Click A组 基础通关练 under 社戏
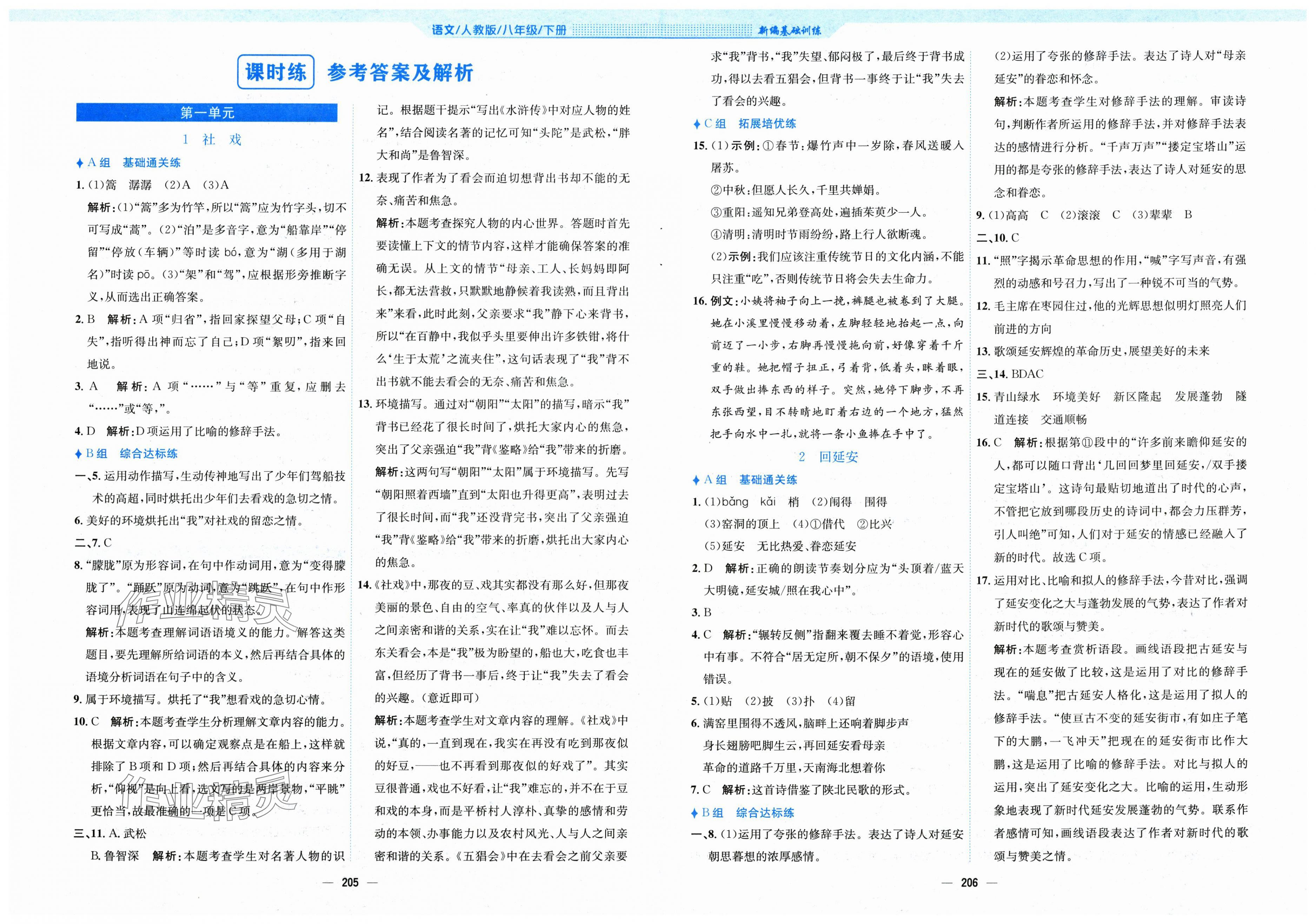 pyautogui.click(x=128, y=163)
